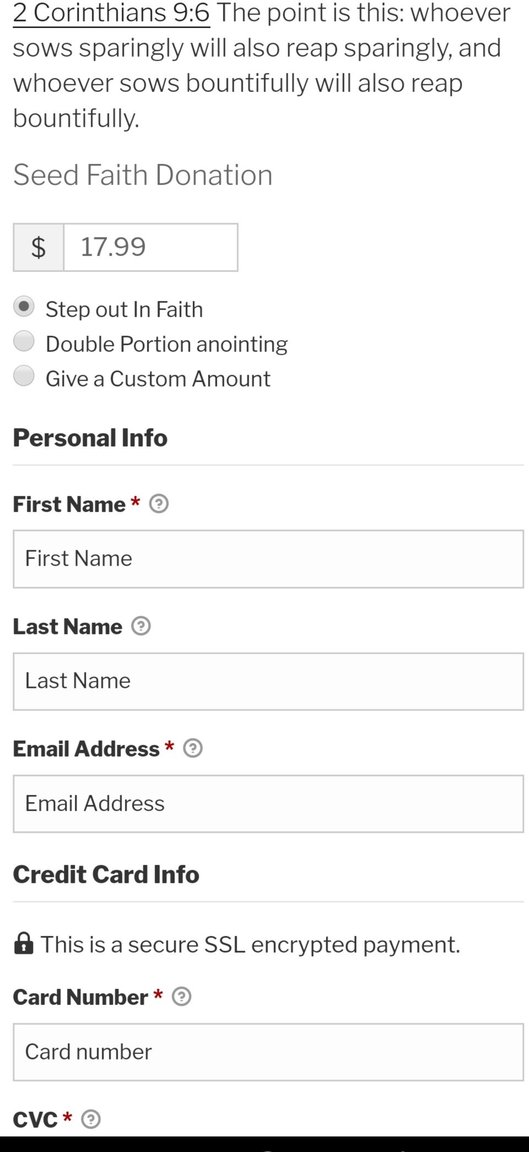
Task: Focus the First Name text box
Action: 268,559
